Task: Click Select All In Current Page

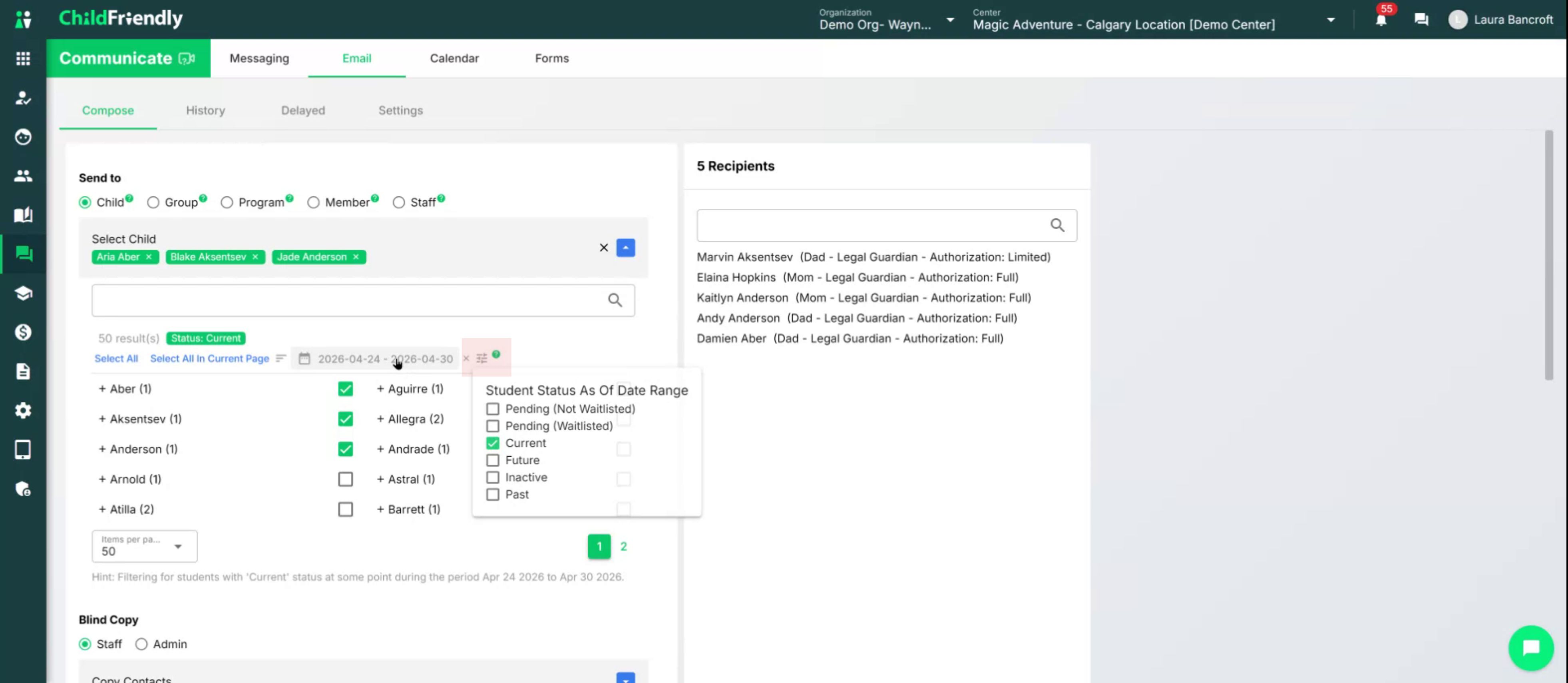Action: click(209, 358)
